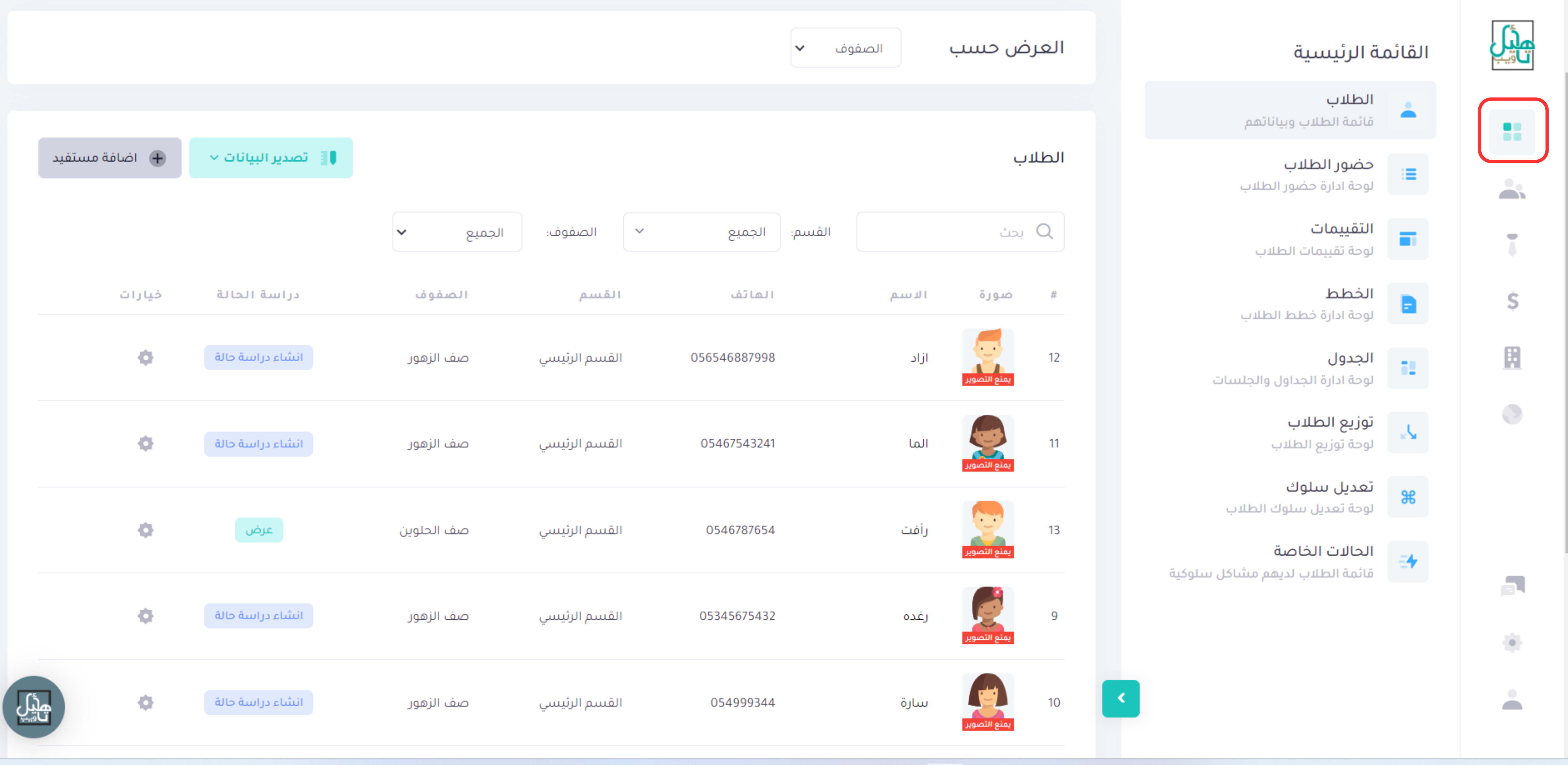Image resolution: width=1568 pixels, height=765 pixels.
Task: Click انشاء دراسة حالة for ازاد
Action: click(259, 357)
